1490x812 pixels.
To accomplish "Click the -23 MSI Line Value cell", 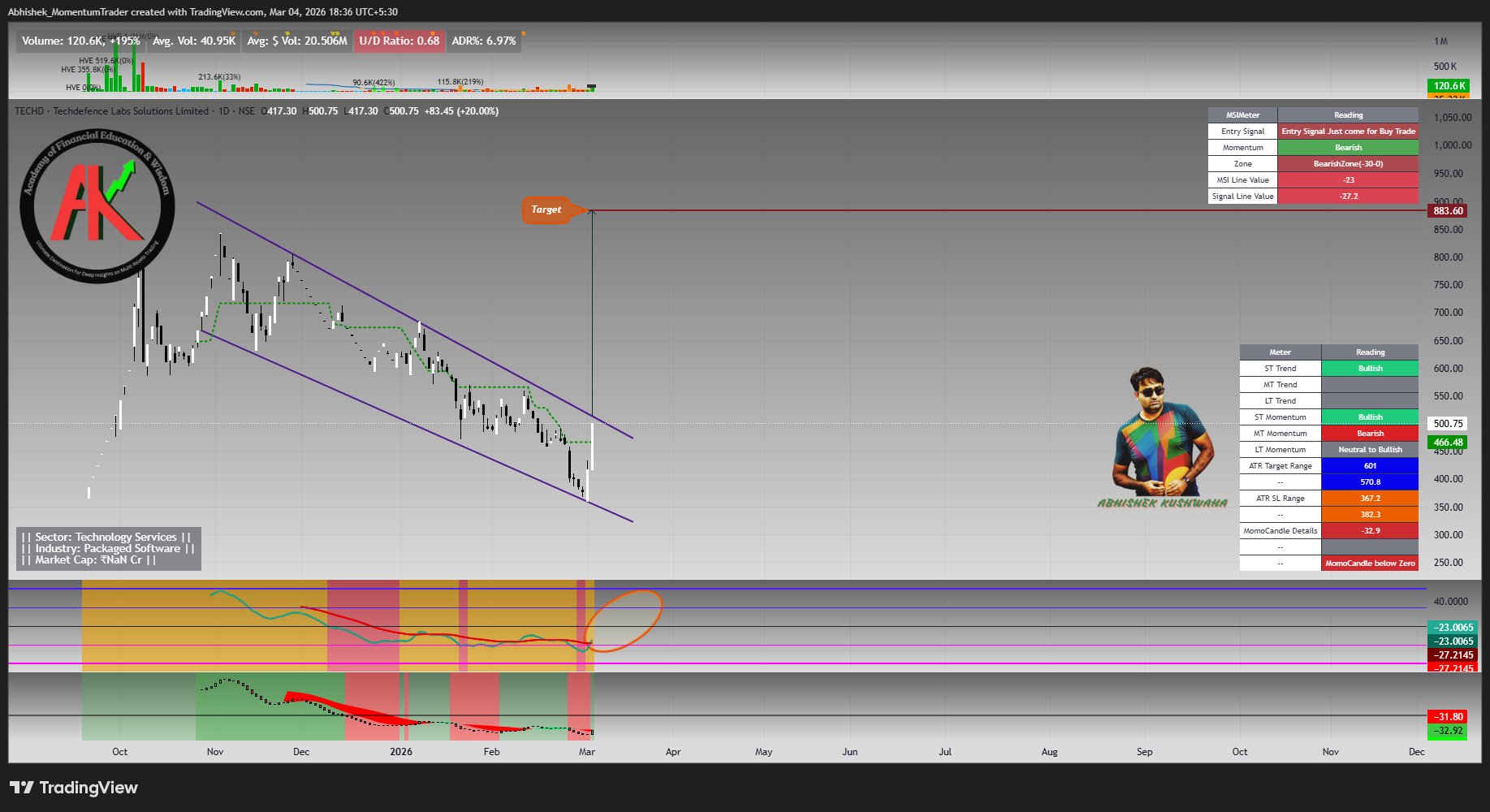I will [x=1348, y=180].
